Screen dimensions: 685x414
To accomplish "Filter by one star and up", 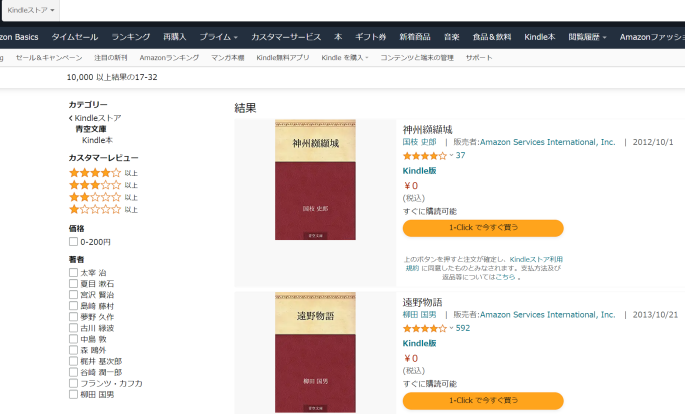I will tap(103, 210).
